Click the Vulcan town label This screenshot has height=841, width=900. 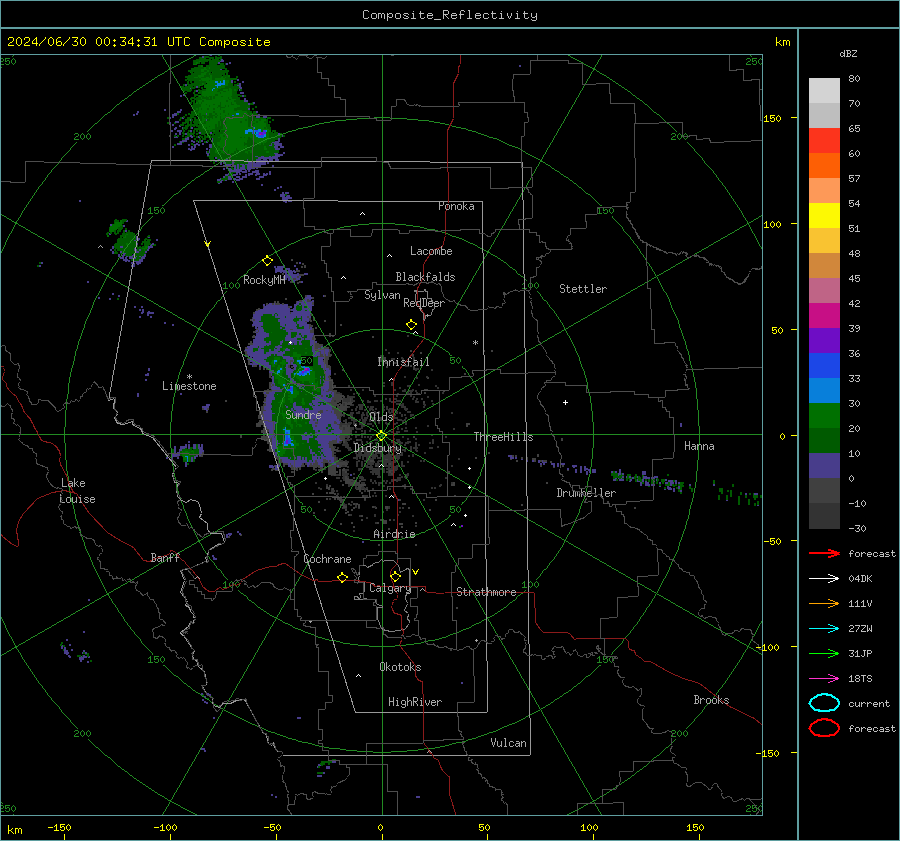coord(508,743)
